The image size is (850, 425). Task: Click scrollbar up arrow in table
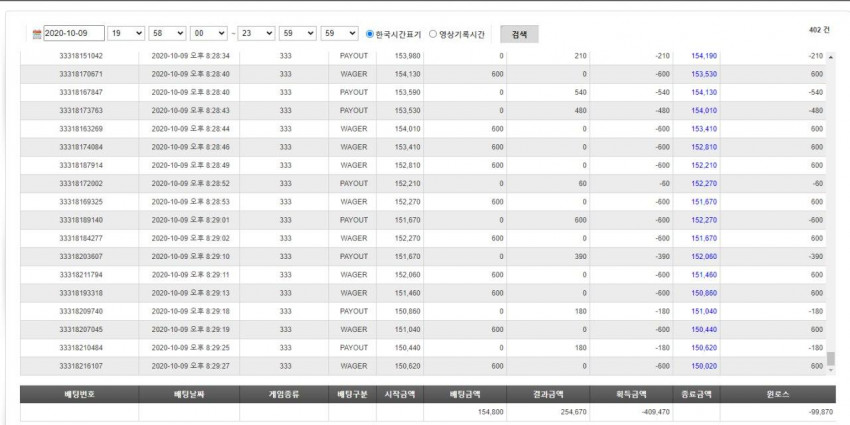[x=831, y=56]
